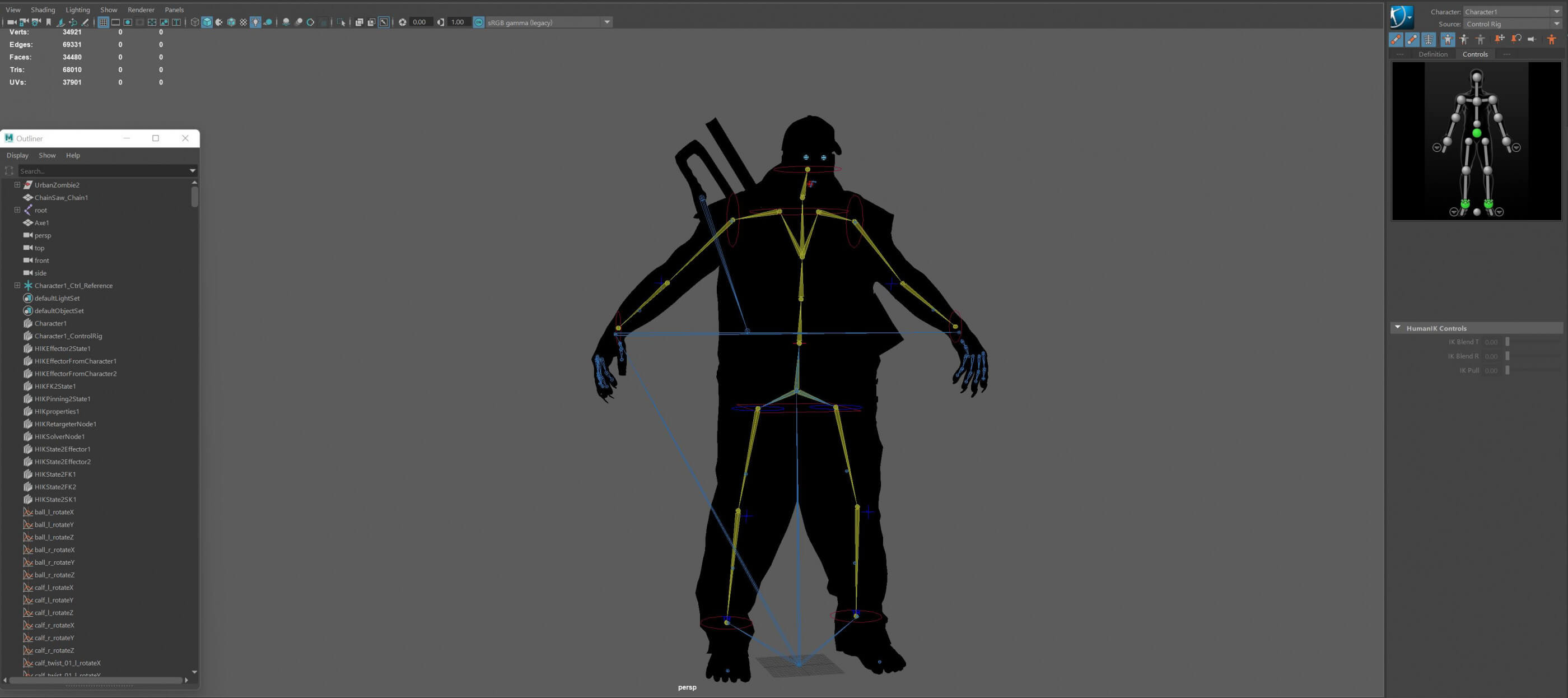Select Character1_ControlRig in the Outliner
1568x698 pixels.
68,336
